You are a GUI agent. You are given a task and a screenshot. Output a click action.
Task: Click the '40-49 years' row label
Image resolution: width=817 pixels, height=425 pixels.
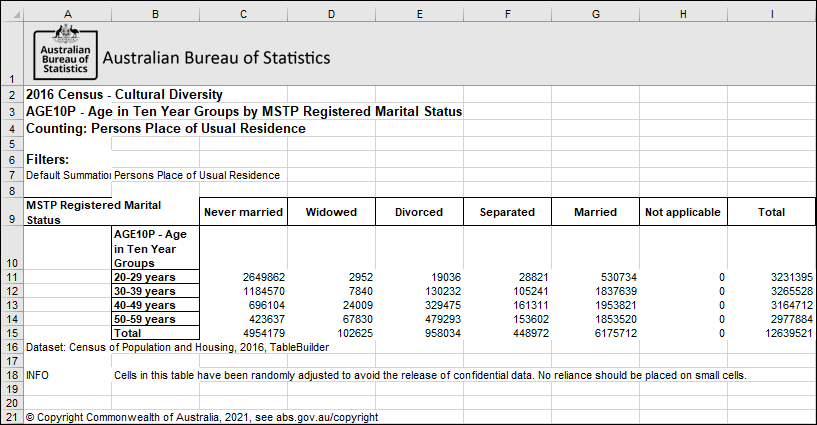click(155, 305)
